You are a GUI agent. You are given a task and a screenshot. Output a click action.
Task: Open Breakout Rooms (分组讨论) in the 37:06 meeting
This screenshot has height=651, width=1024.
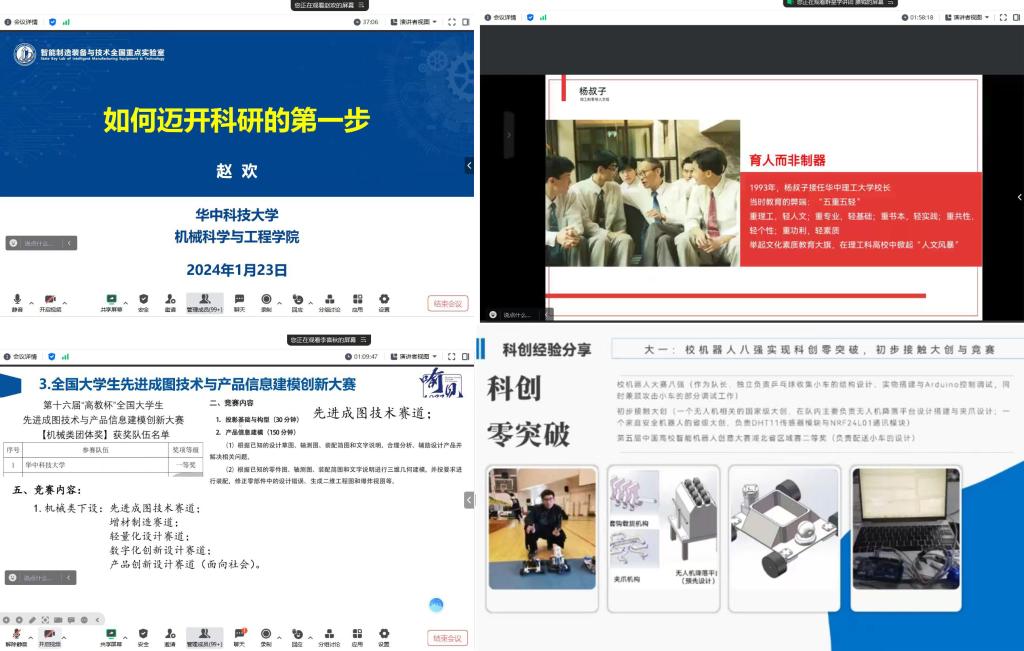[328, 300]
